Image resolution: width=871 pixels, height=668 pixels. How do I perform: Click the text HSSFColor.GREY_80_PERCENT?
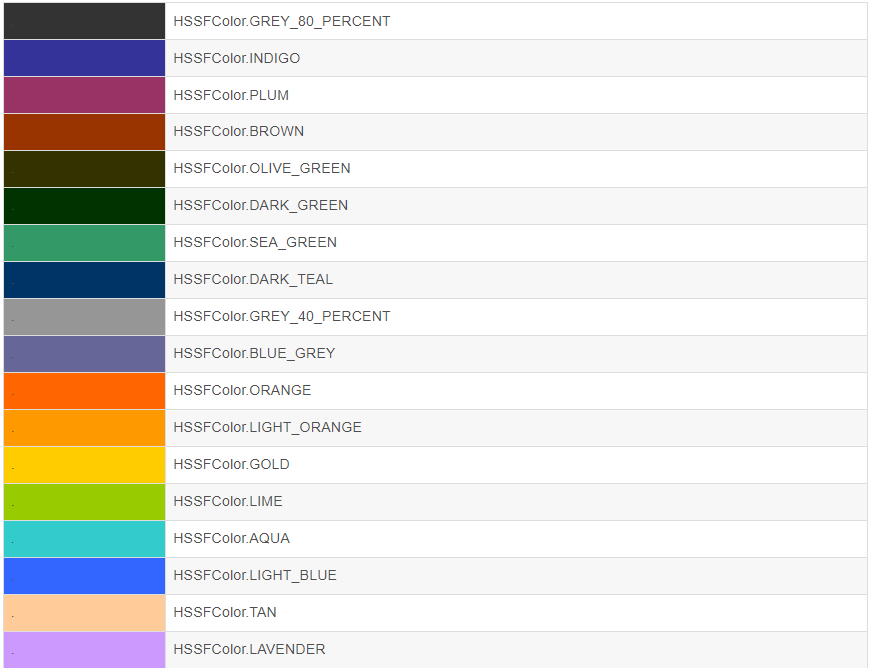point(282,21)
